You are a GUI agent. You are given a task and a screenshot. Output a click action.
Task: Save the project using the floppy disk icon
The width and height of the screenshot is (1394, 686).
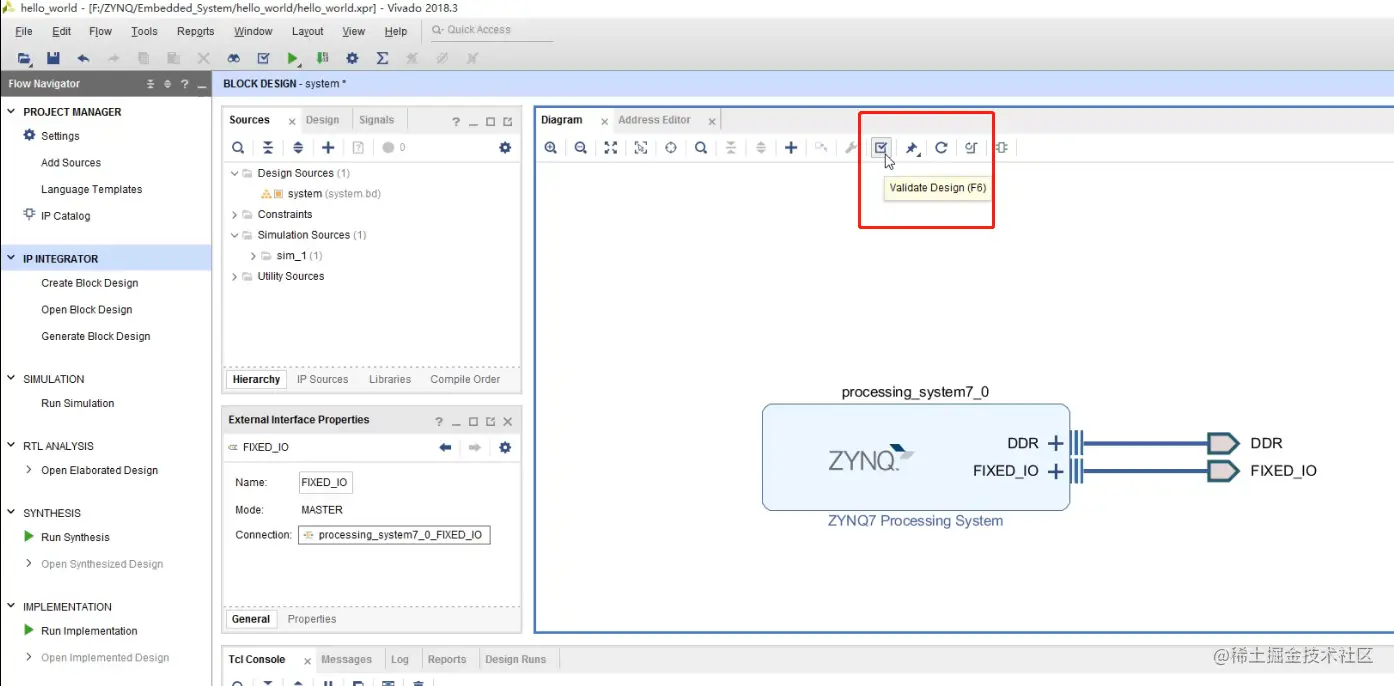[53, 59]
